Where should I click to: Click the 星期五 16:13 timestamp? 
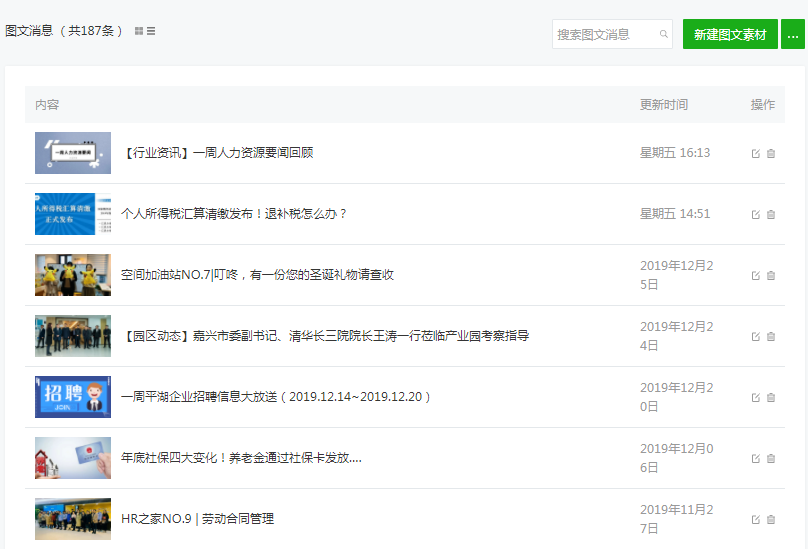click(x=675, y=153)
